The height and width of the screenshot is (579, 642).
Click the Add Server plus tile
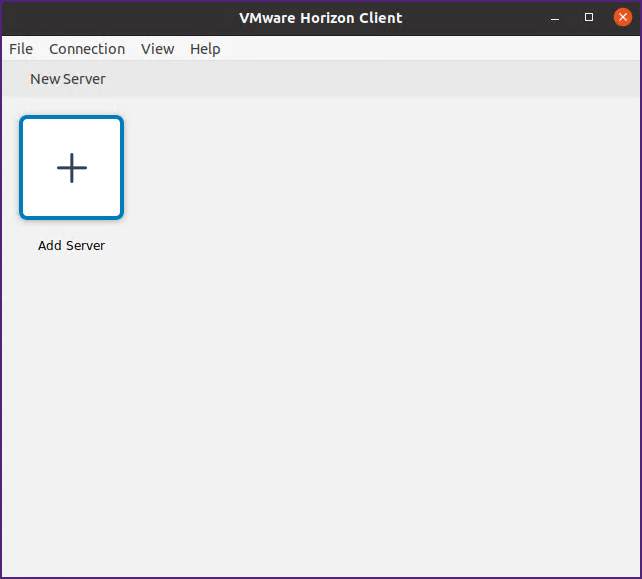point(72,167)
